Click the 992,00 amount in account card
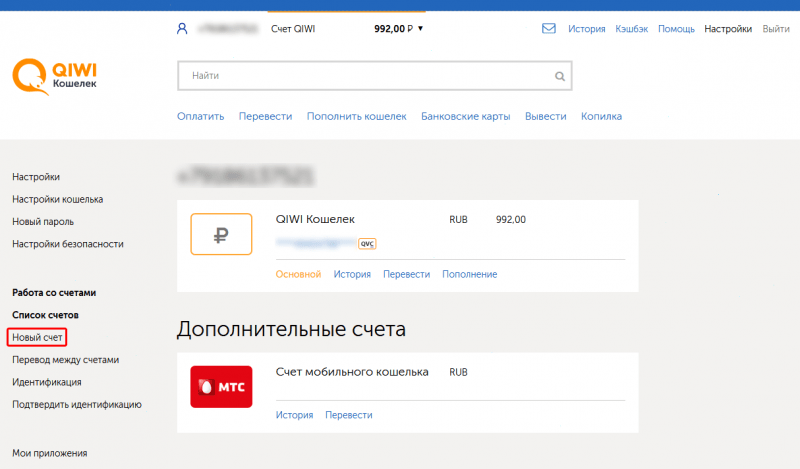Screen dimensions: 800x469 coord(511,220)
